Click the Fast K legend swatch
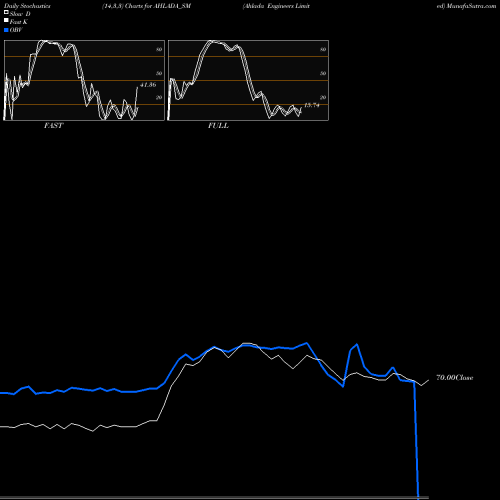This screenshot has height=500, width=500. point(6,20)
